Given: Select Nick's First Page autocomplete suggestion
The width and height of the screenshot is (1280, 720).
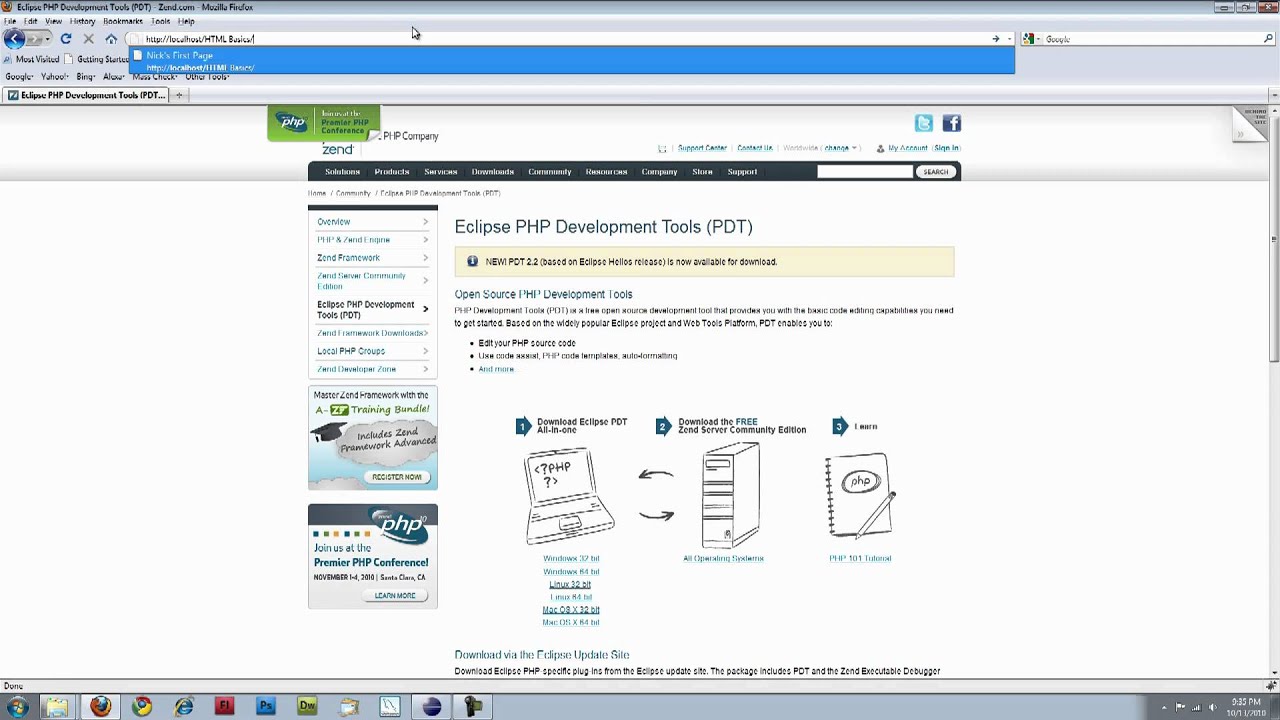Looking at the screenshot, I should (x=571, y=61).
